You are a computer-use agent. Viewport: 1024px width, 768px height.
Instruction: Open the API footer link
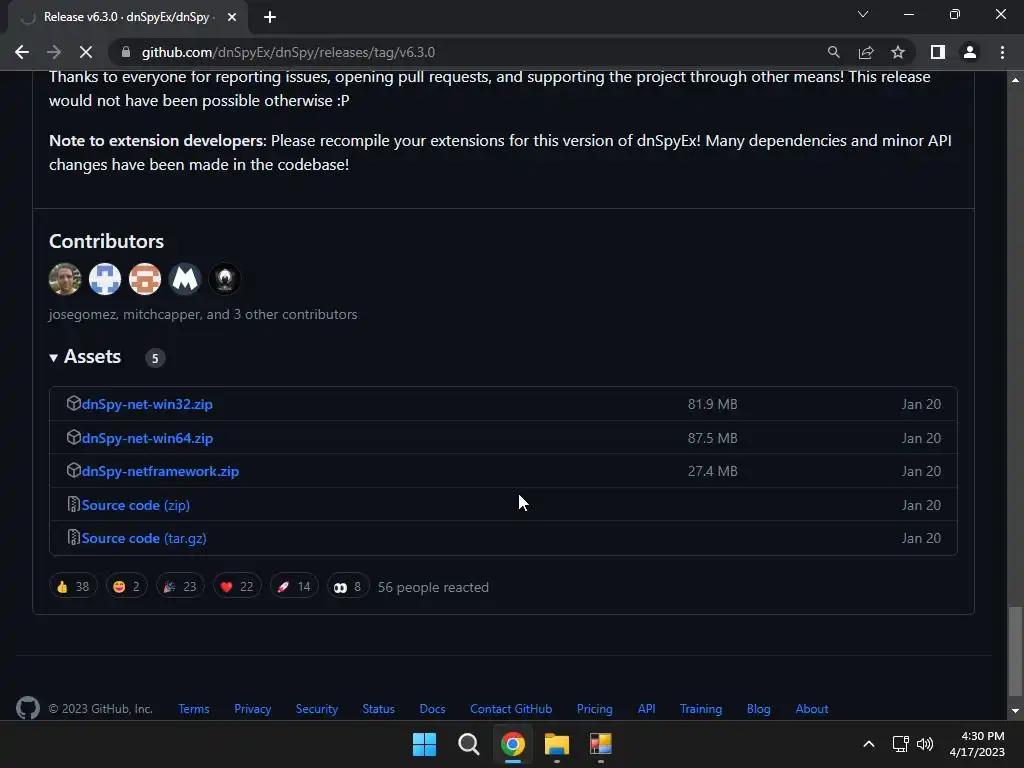pyautogui.click(x=647, y=709)
